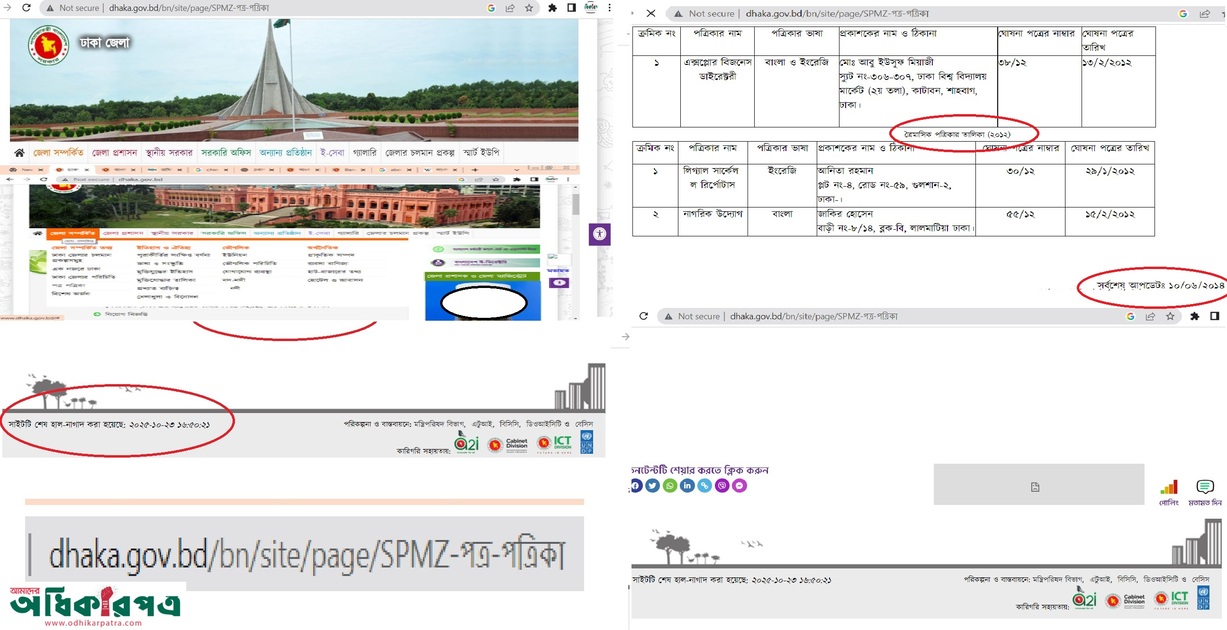
Task: Click the স্মার্ট ইউপি link
Action: (x=479, y=153)
